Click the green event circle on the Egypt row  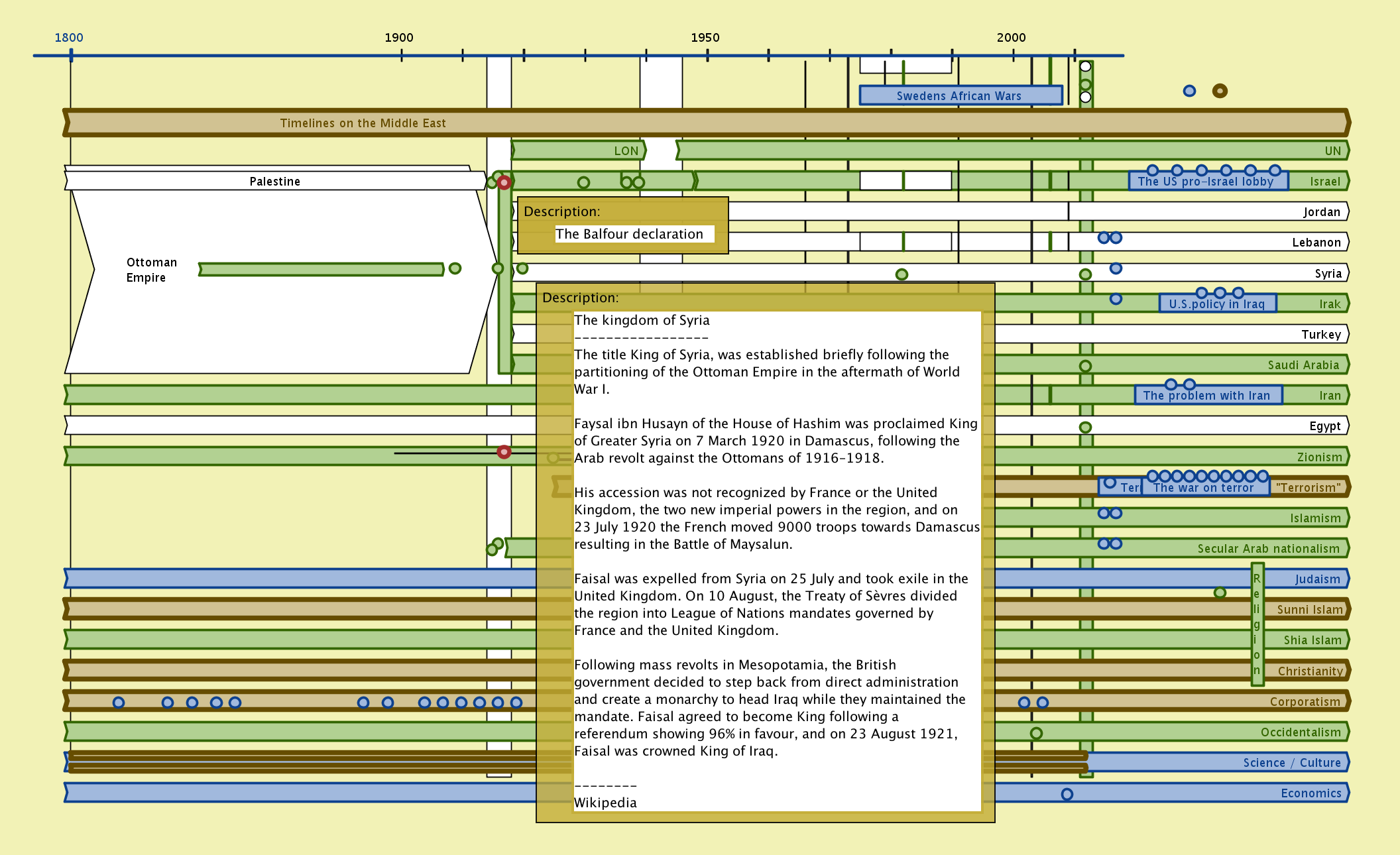coord(1085,427)
